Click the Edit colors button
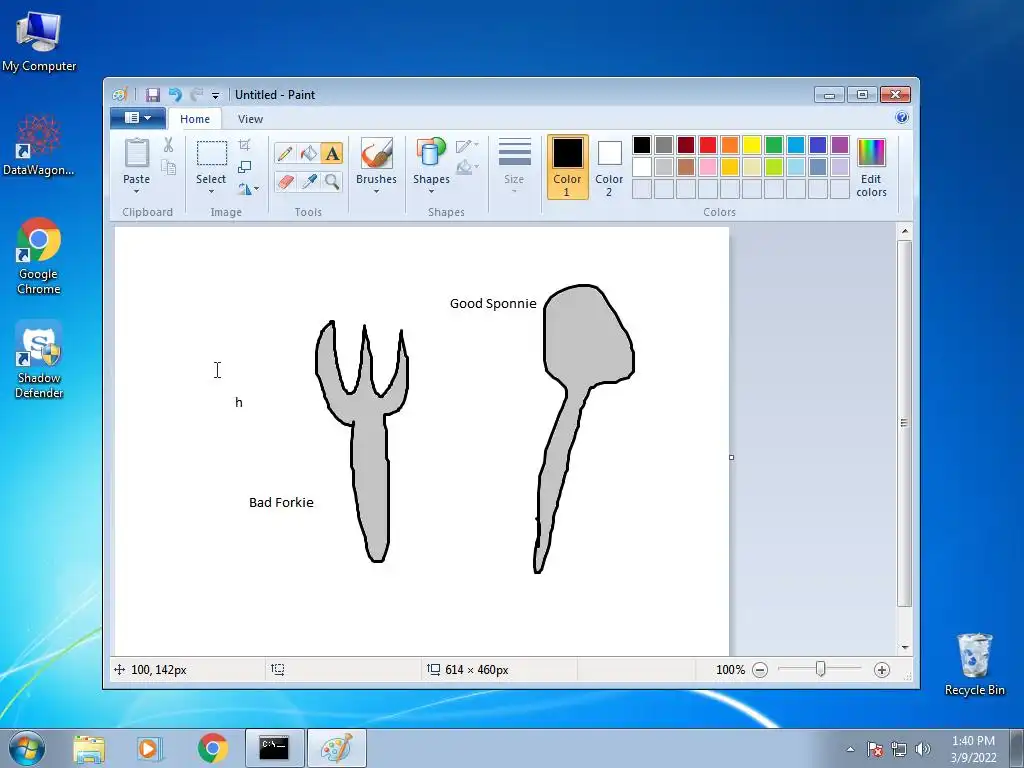The image size is (1024, 768). tap(871, 167)
